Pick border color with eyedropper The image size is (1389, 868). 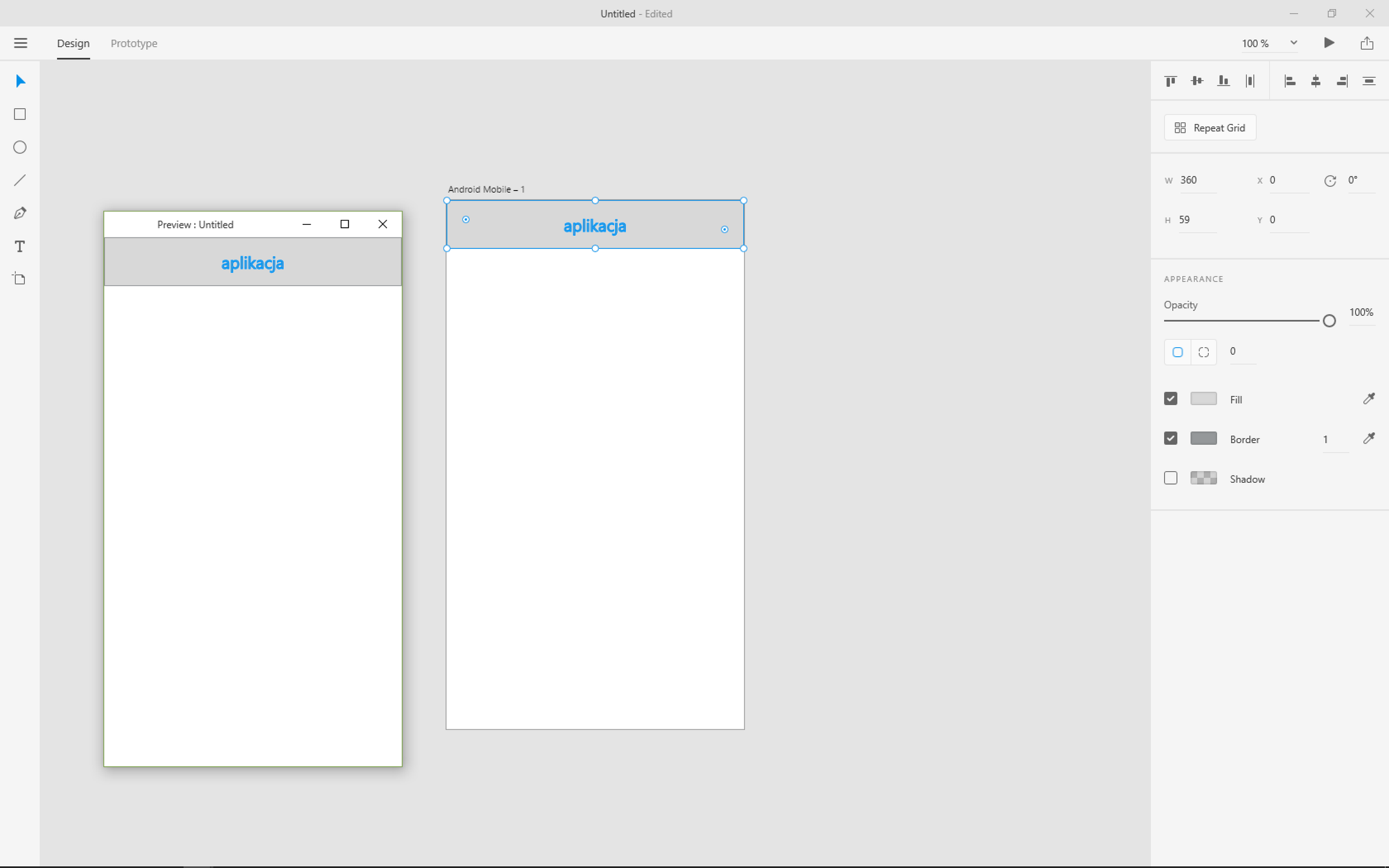pos(1369,438)
